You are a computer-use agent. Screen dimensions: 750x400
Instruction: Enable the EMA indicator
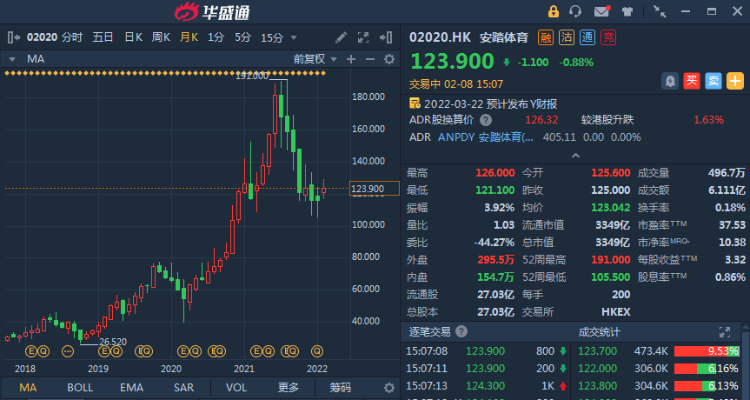[x=132, y=388]
